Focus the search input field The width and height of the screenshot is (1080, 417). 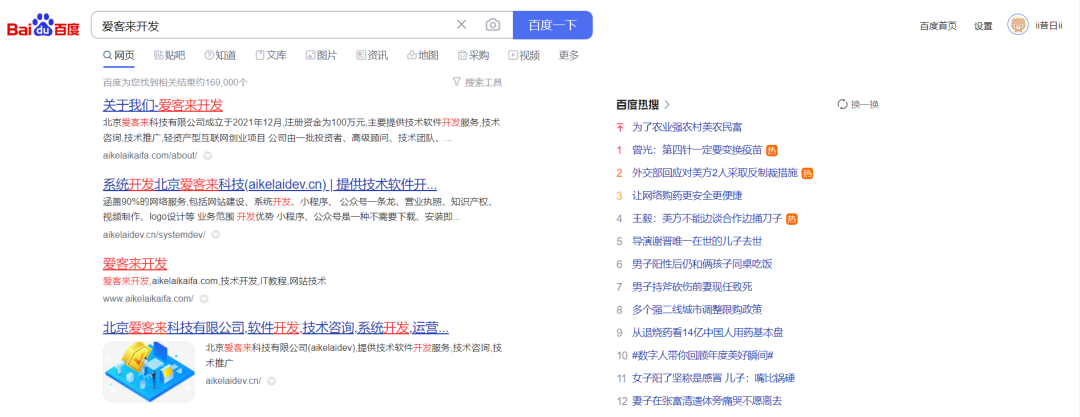276,26
